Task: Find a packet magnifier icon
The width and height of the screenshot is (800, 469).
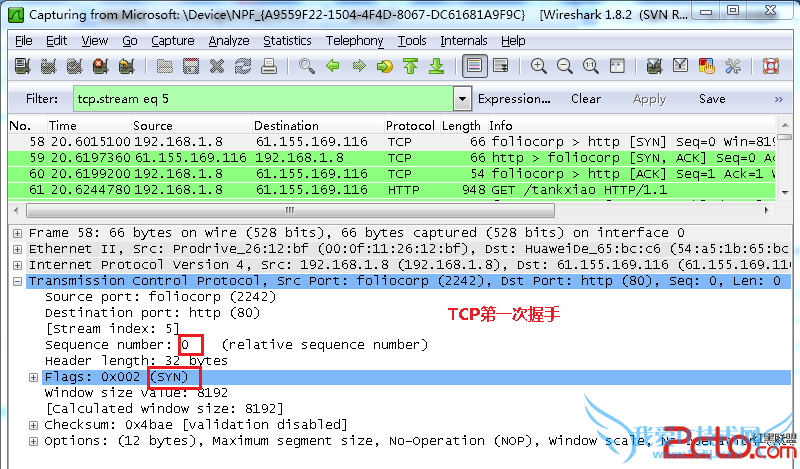Action: (307, 66)
